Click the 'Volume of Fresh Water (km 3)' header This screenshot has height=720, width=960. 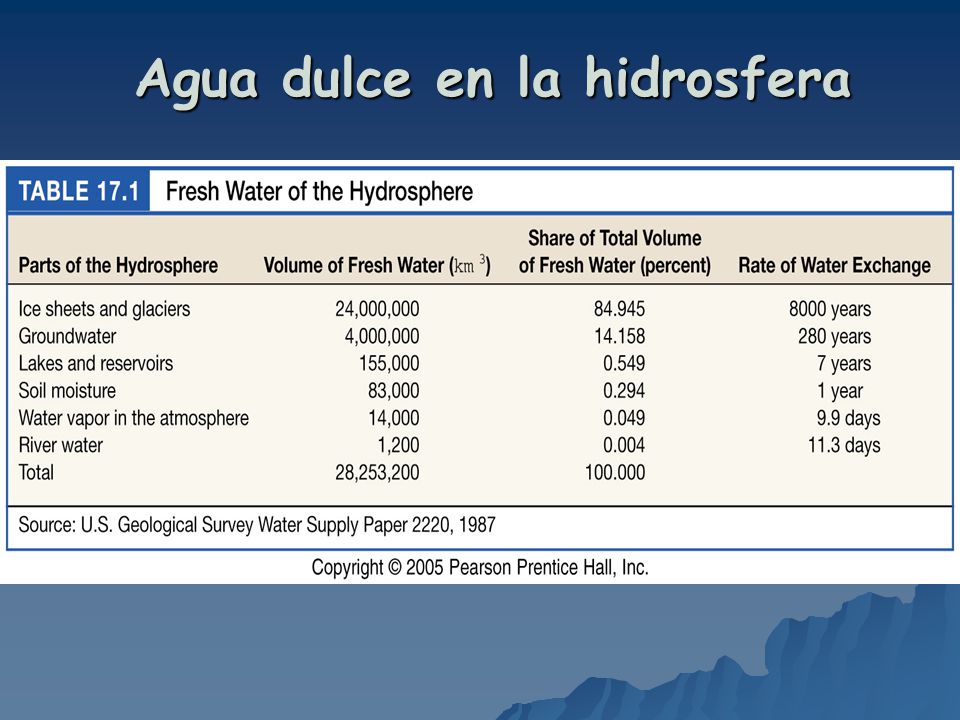click(377, 265)
